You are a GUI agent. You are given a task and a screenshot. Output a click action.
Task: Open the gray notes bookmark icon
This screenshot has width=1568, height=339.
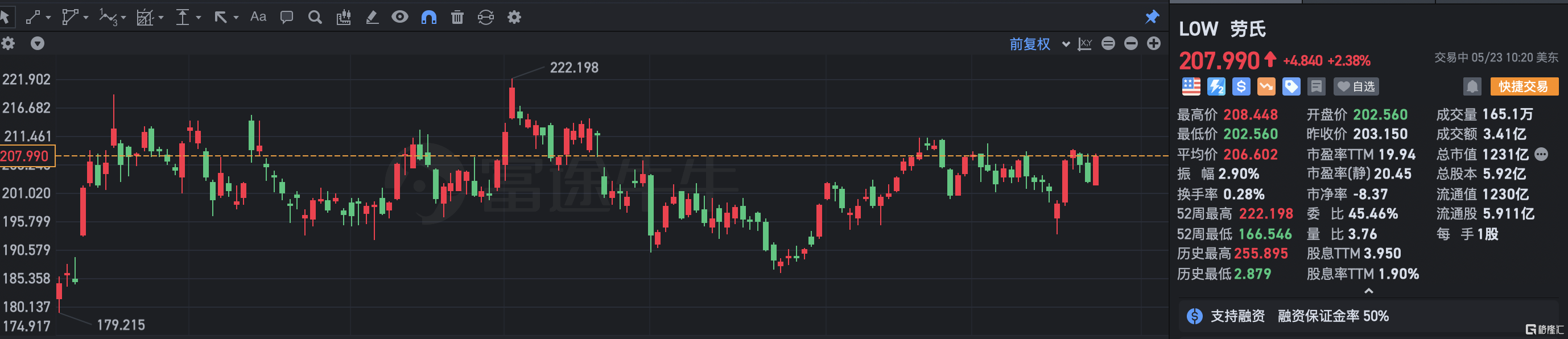point(1316,86)
